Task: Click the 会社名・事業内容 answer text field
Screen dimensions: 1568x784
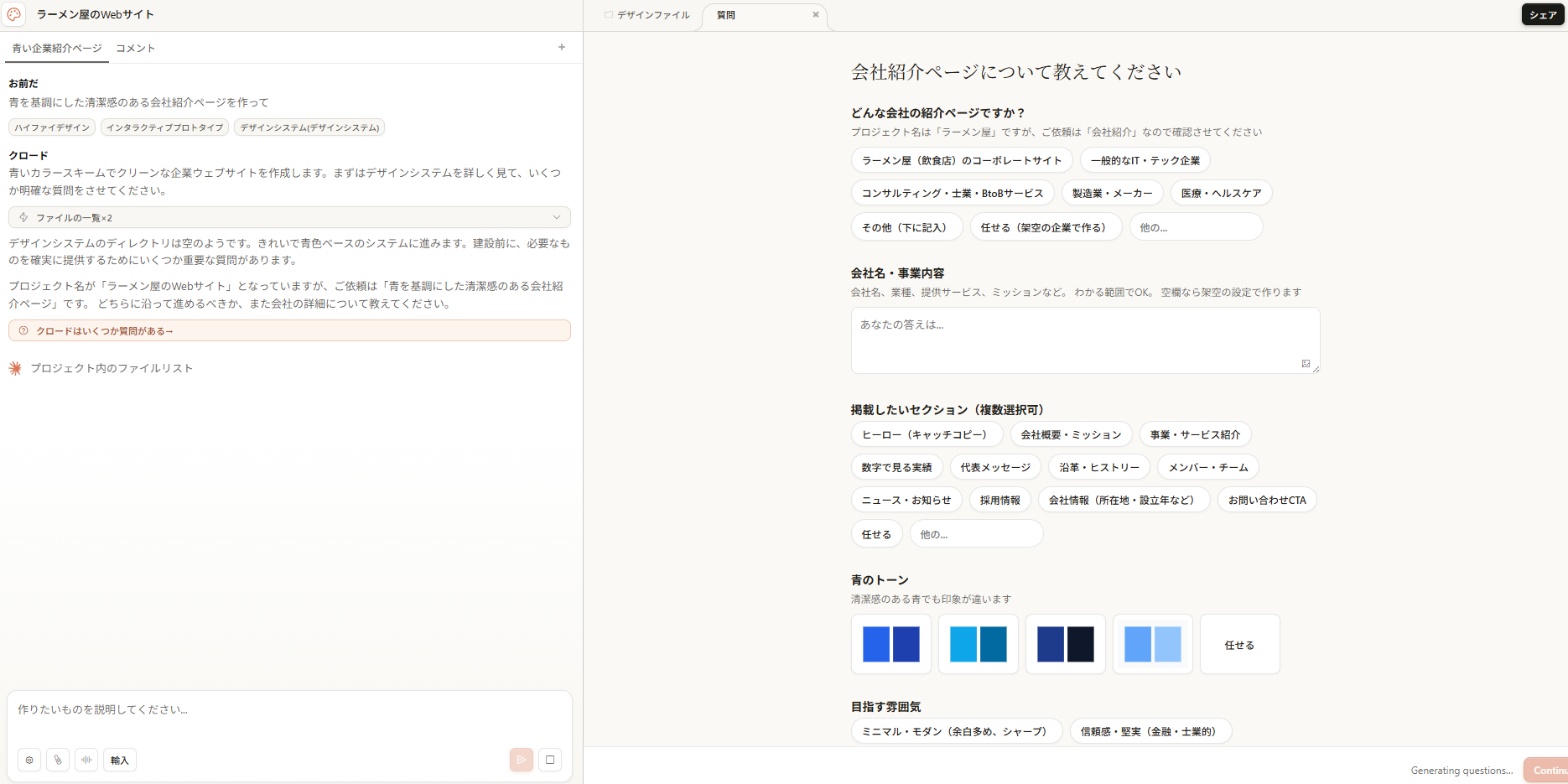Action: (x=1084, y=340)
